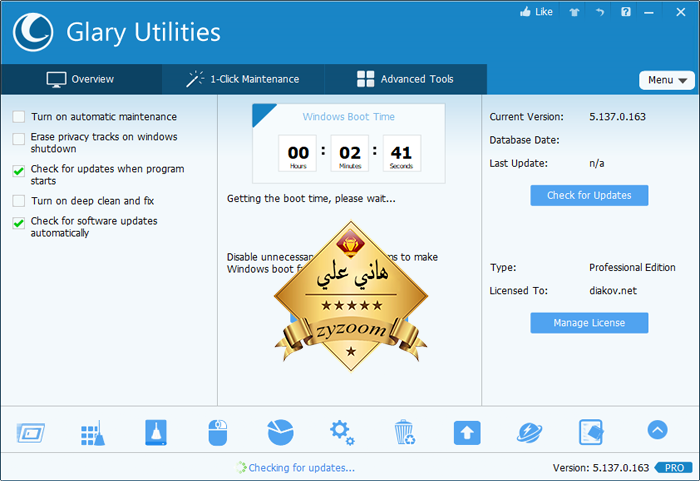The width and height of the screenshot is (700, 481).
Task: Click the Like thumbs-up button
Action: (536, 12)
